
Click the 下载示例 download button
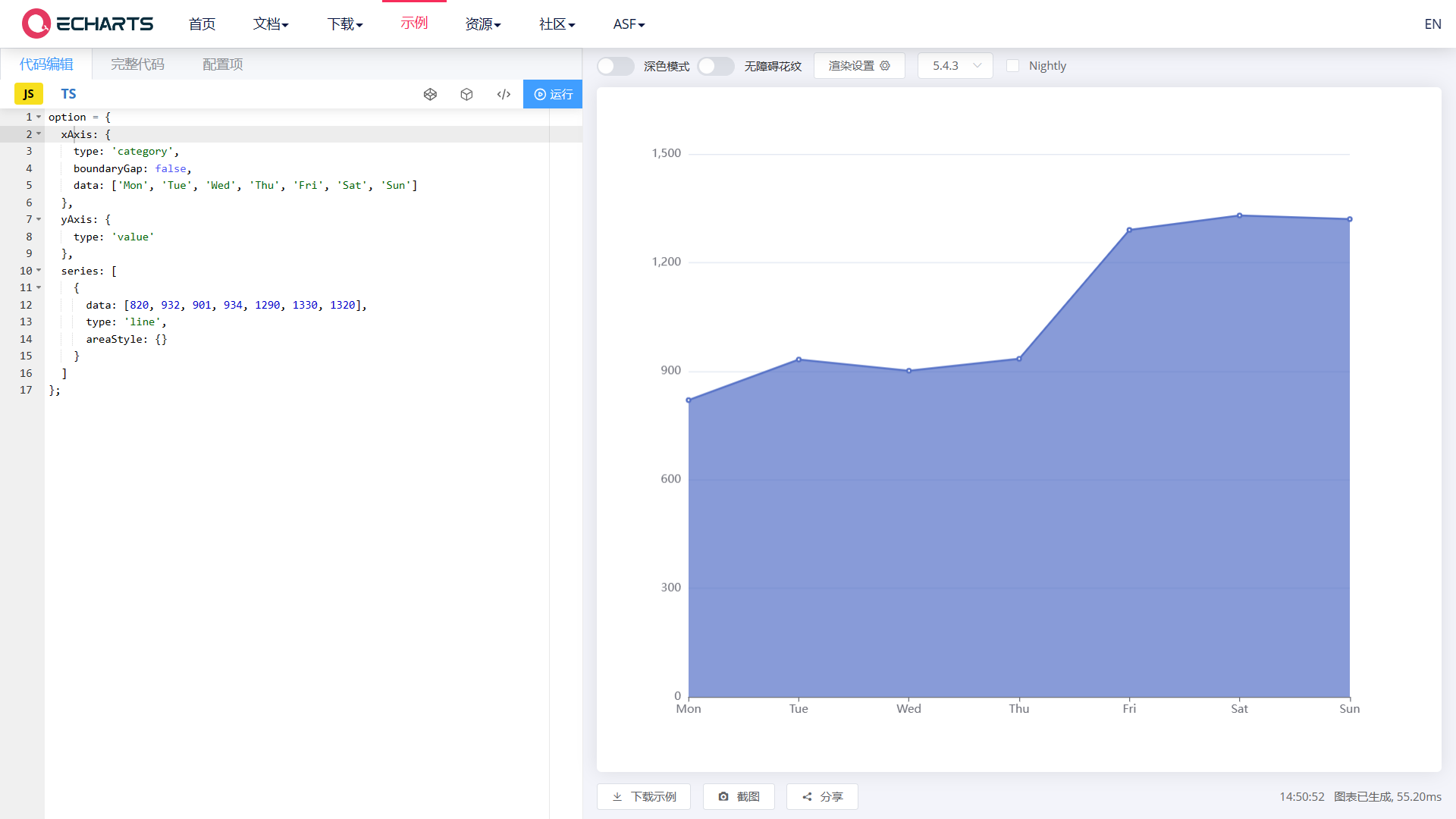[x=644, y=796]
